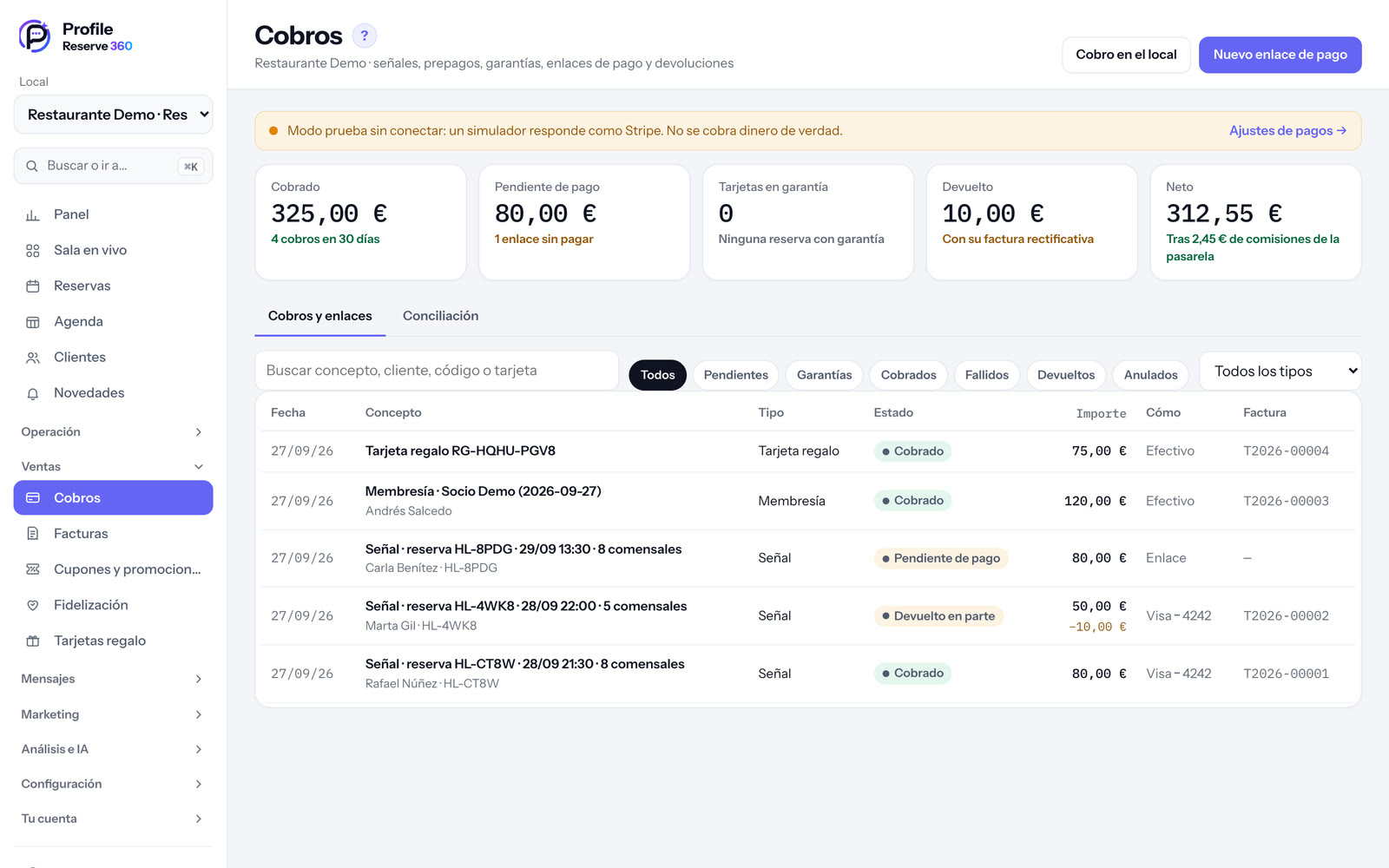
Task: Click the -10,00 € refund amount
Action: [x=1097, y=627]
